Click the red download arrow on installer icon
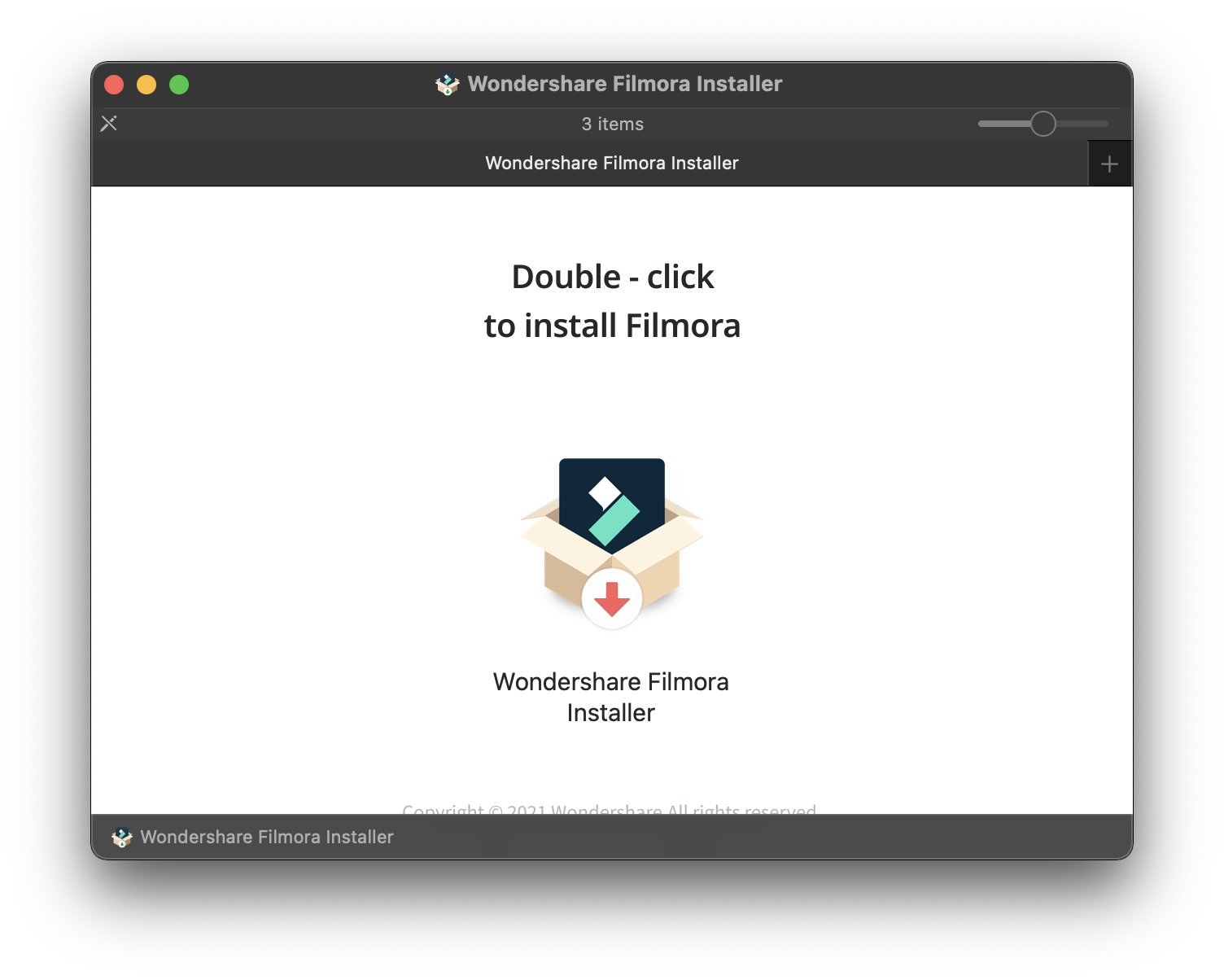Viewport: 1224px width, 980px height. (612, 598)
